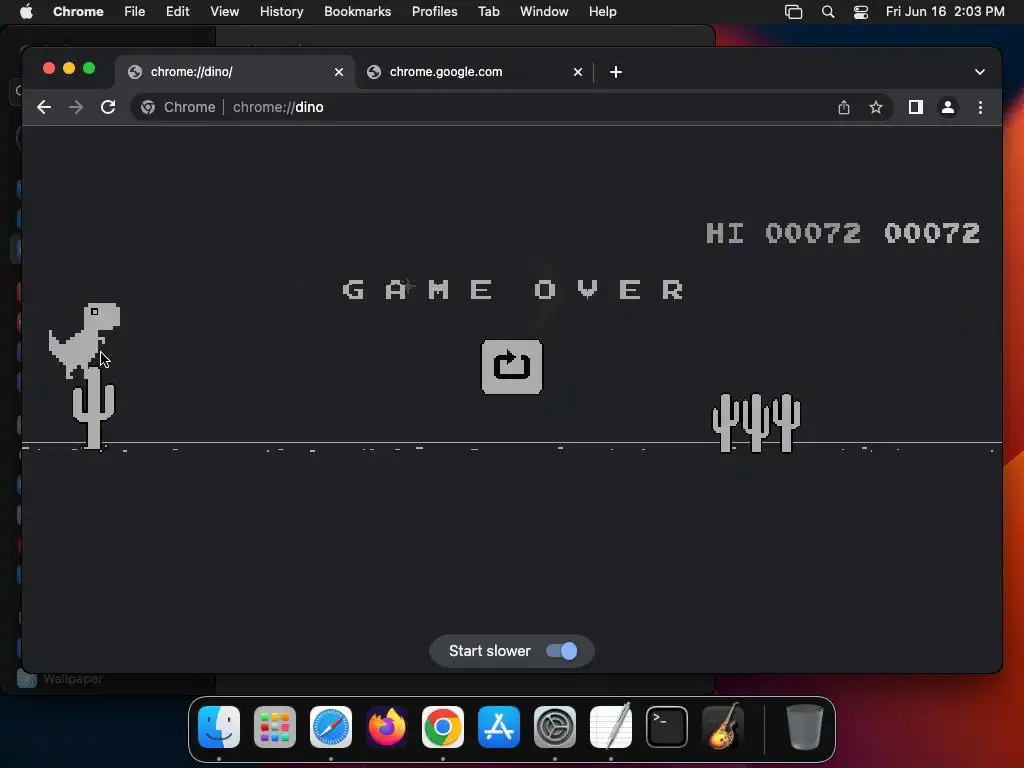Launch GarageBand from the Dock
Image resolution: width=1024 pixels, height=768 pixels.
722,727
